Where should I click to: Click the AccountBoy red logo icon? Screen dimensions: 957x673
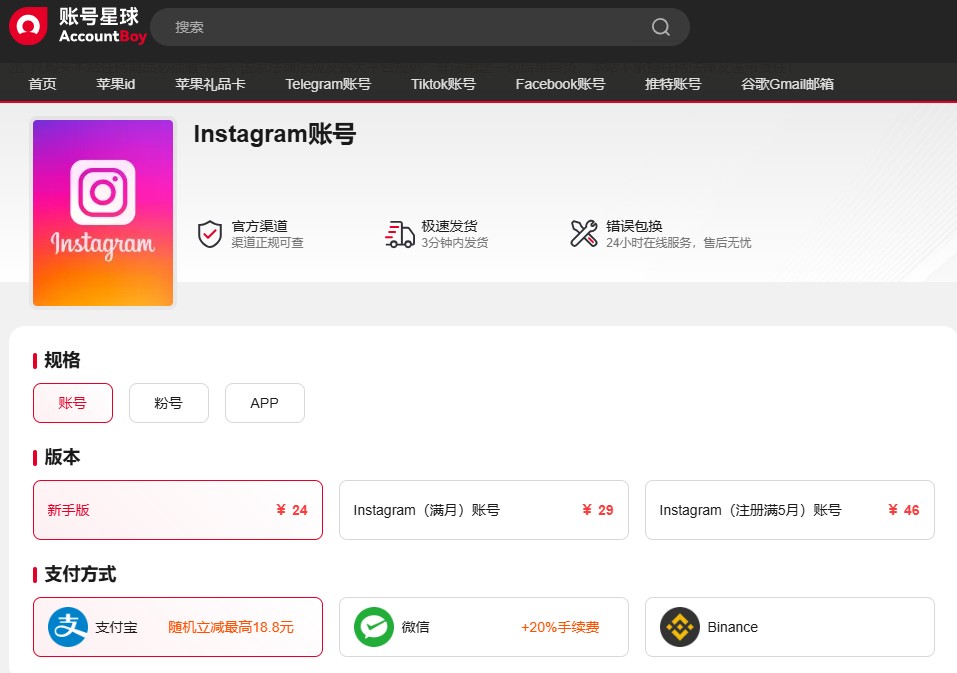(28, 26)
